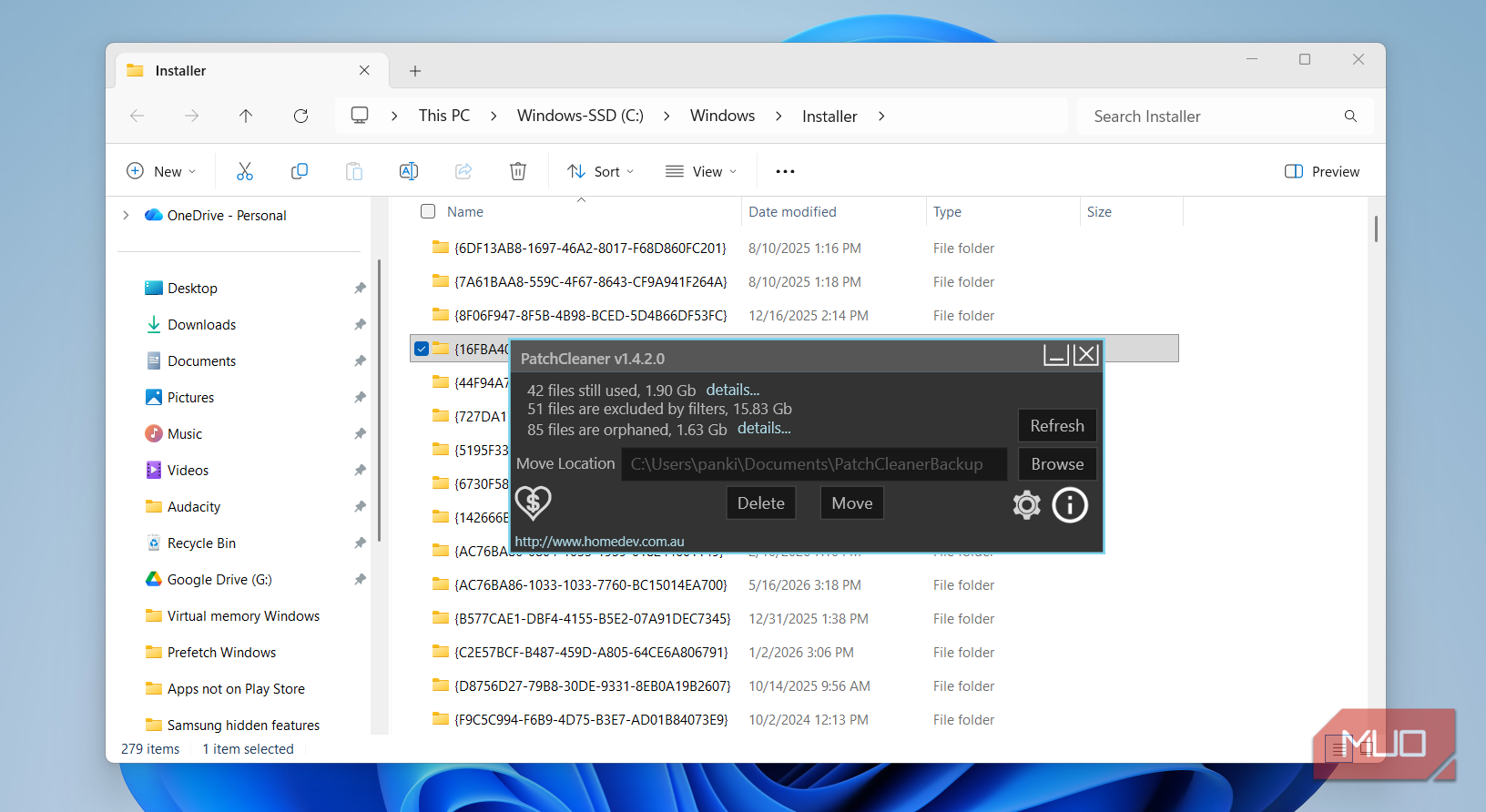Open the View dropdown
Viewport: 1486px width, 812px height.
click(x=701, y=171)
